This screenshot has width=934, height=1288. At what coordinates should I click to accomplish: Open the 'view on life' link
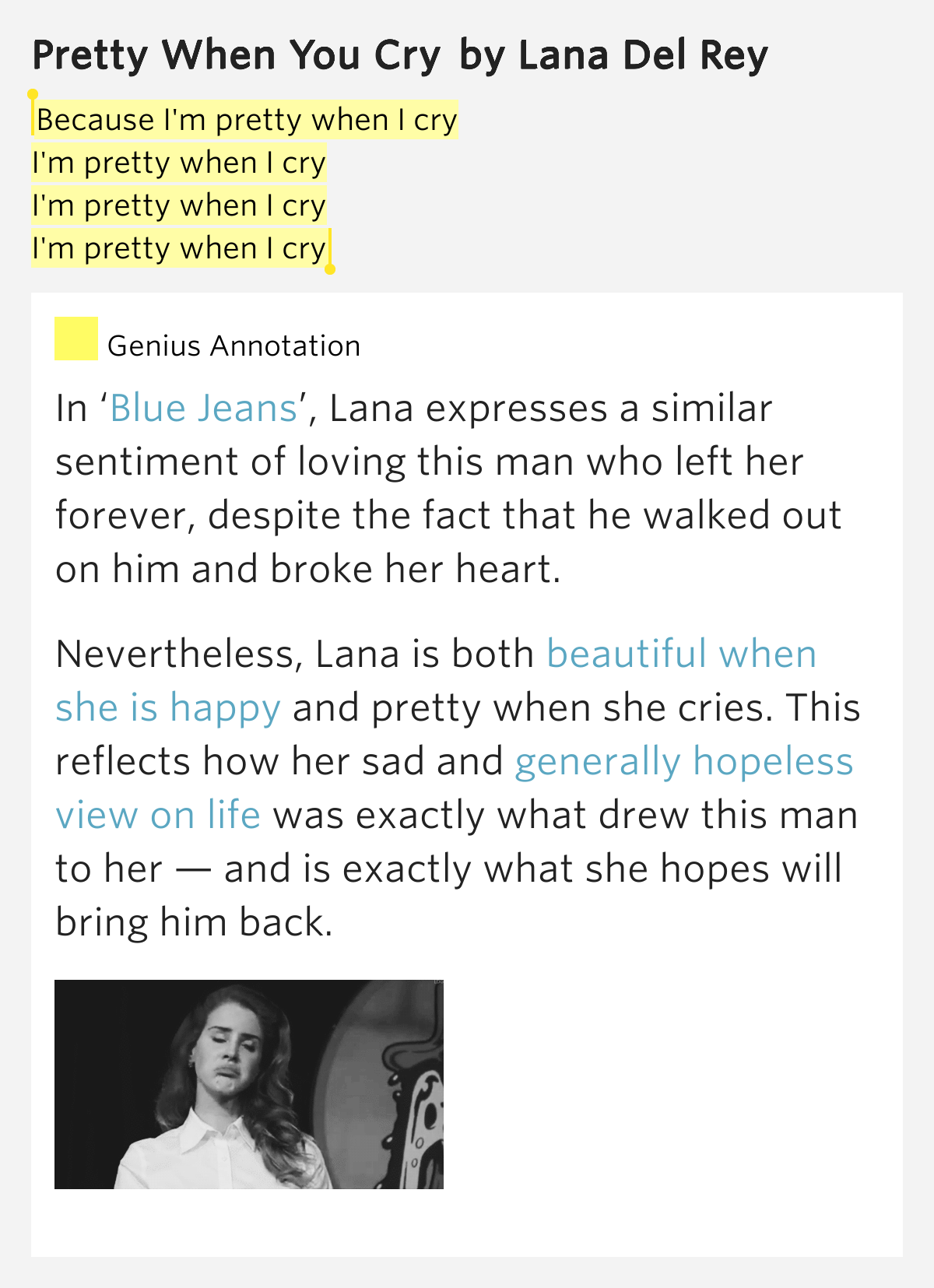point(158,816)
